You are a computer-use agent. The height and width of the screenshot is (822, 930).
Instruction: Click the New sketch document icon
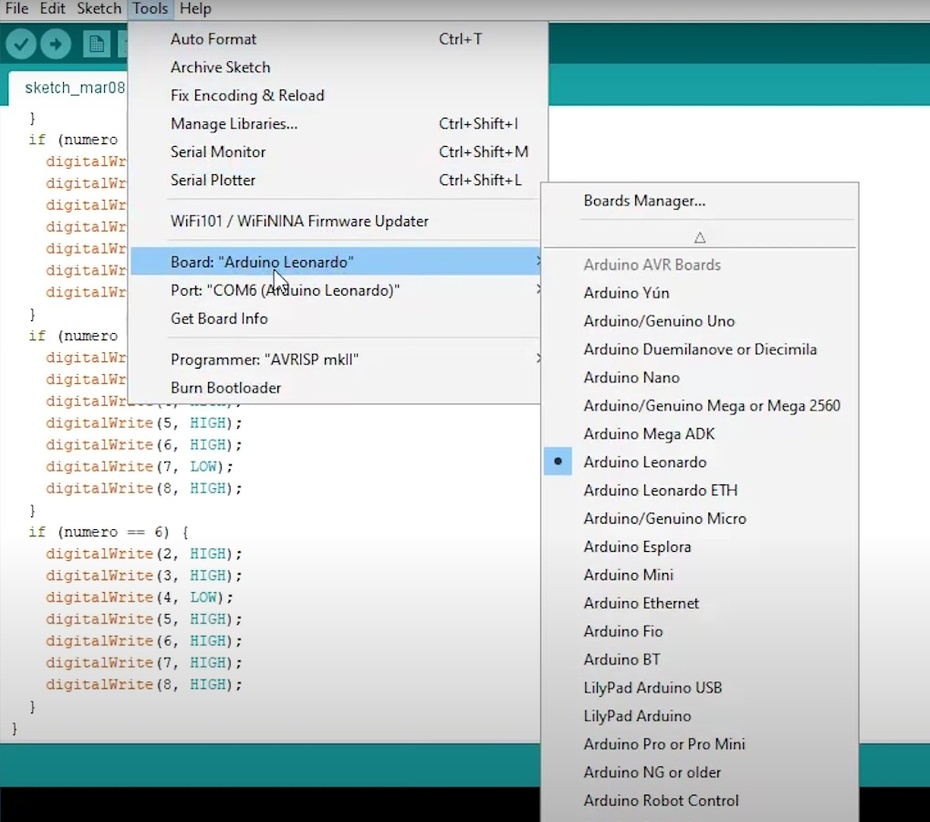click(x=97, y=44)
